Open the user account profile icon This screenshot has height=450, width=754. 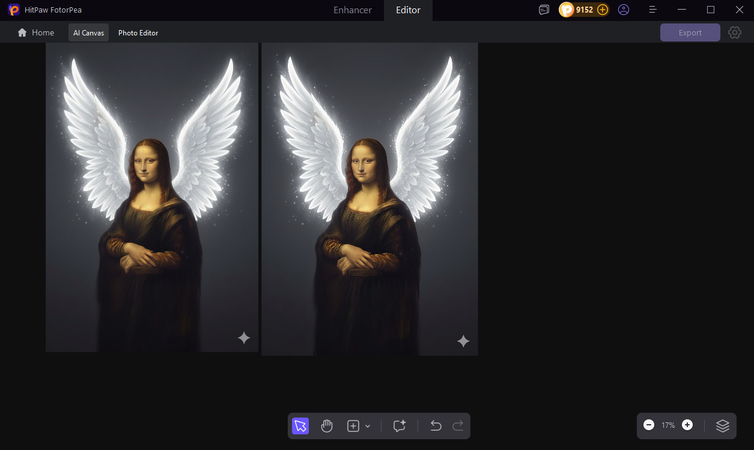tap(624, 10)
